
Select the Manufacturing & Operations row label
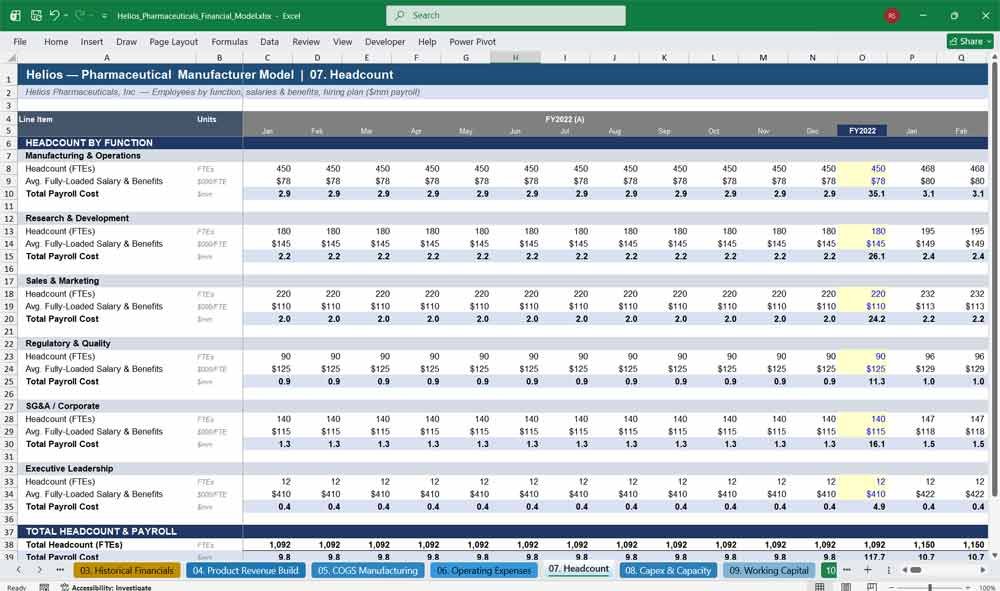83,156
